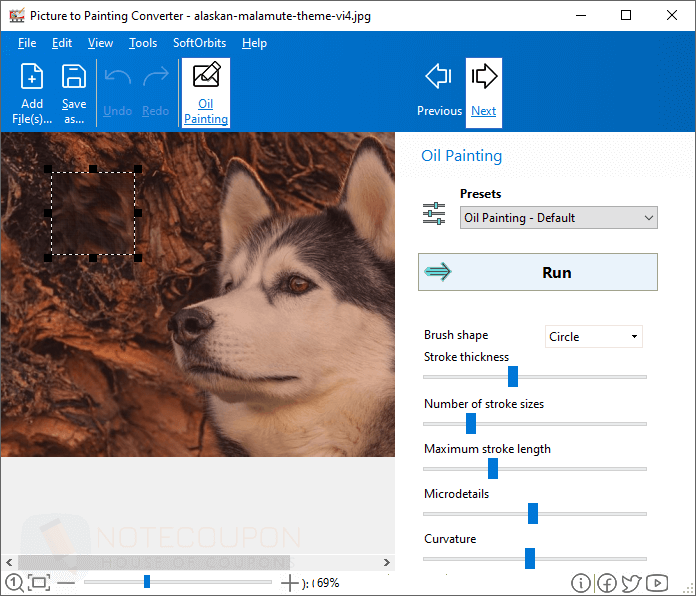Click the fit to window icon
The height and width of the screenshot is (596, 696).
[39, 583]
